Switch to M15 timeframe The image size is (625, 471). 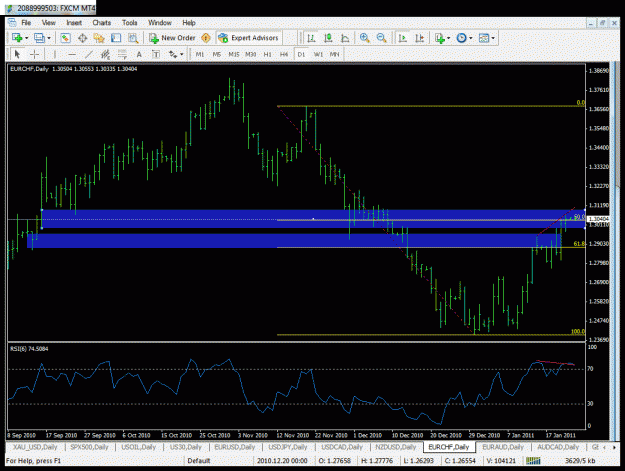point(234,54)
